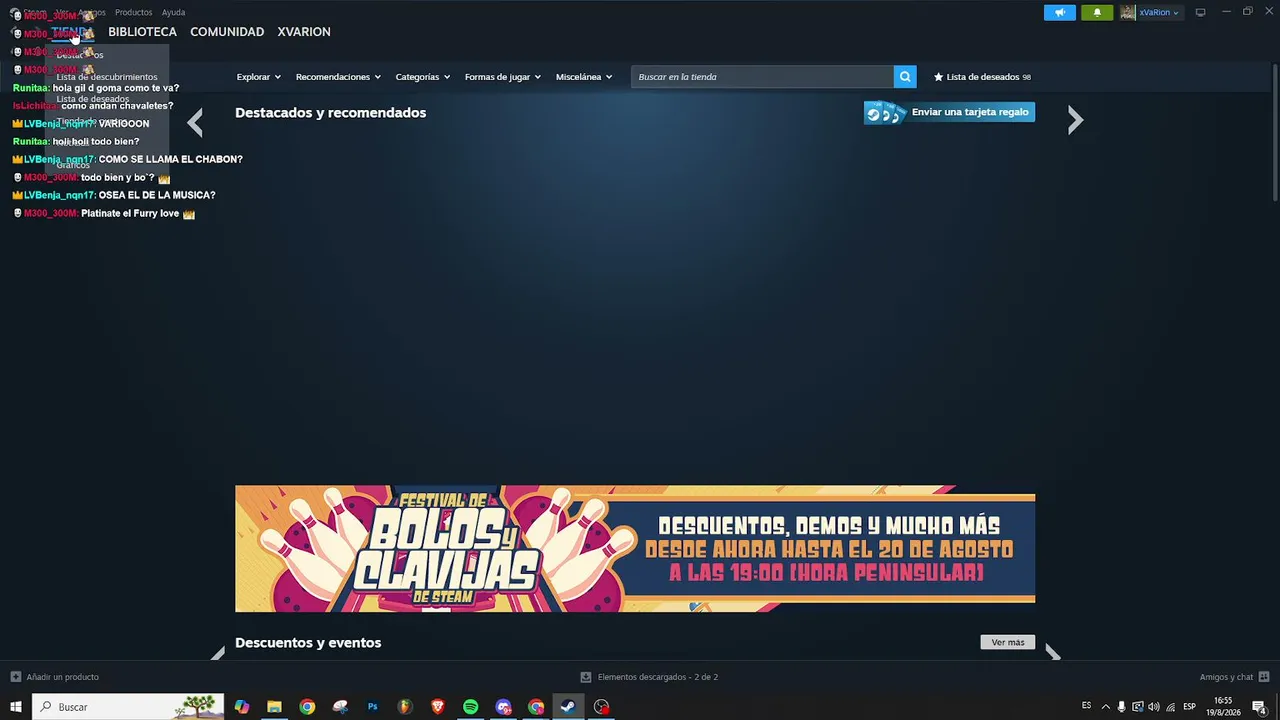This screenshot has height=720, width=1280.
Task: Switch to the BIBLIOTECA tab
Action: point(142,32)
